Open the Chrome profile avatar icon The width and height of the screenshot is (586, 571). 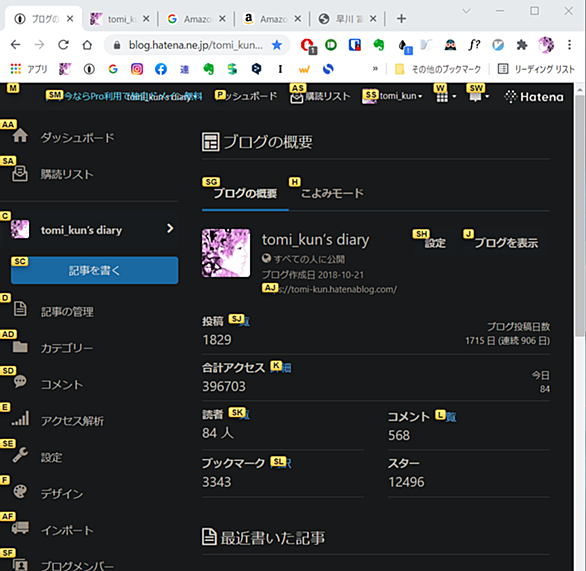pyautogui.click(x=546, y=45)
